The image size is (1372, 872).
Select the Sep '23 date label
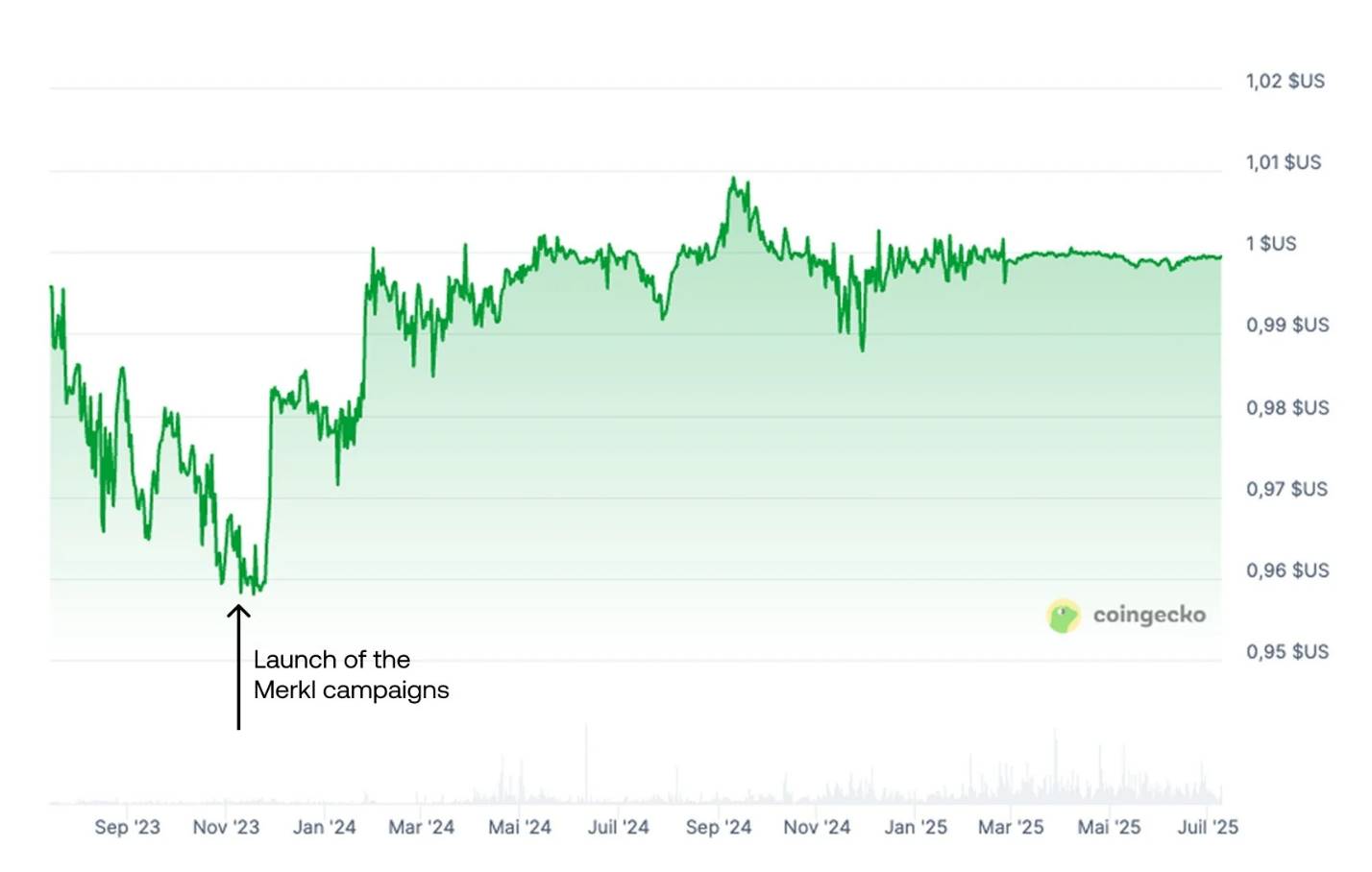[x=127, y=827]
